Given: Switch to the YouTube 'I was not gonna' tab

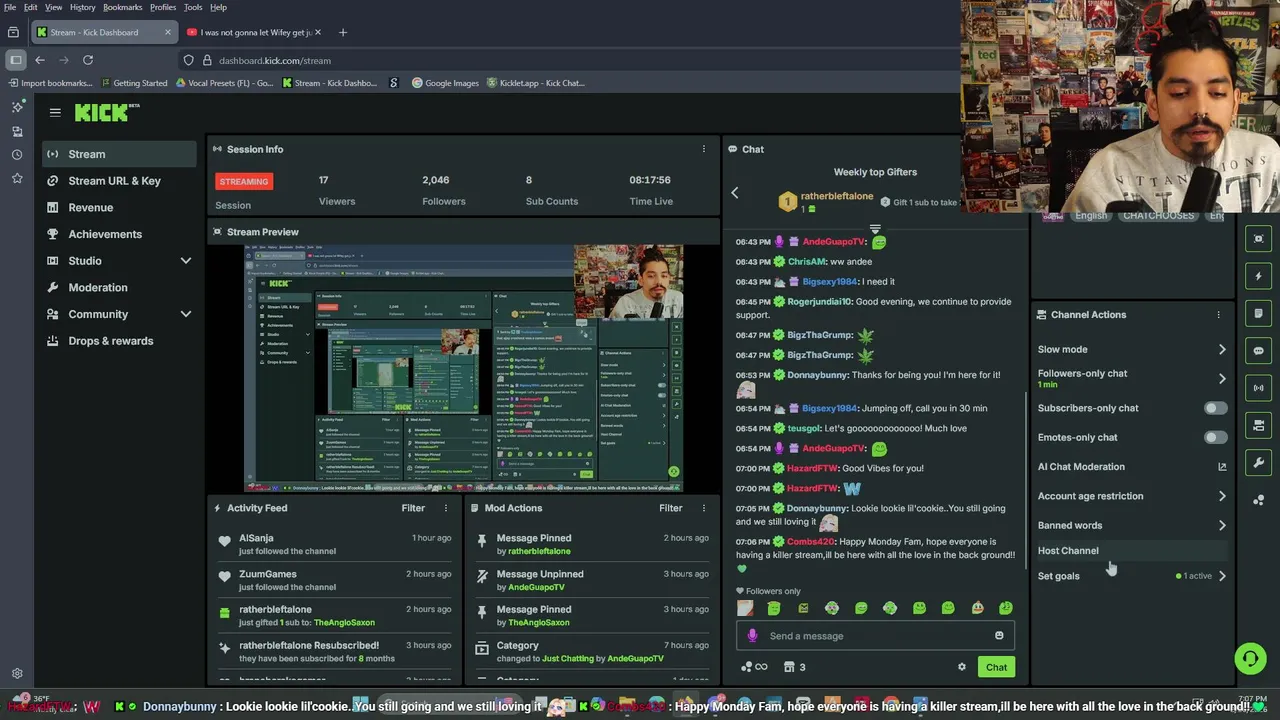Looking at the screenshot, I should (255, 32).
